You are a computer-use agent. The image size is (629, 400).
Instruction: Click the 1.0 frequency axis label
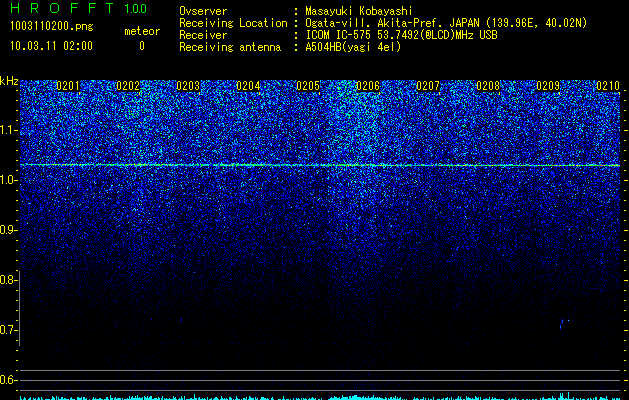pos(8,180)
